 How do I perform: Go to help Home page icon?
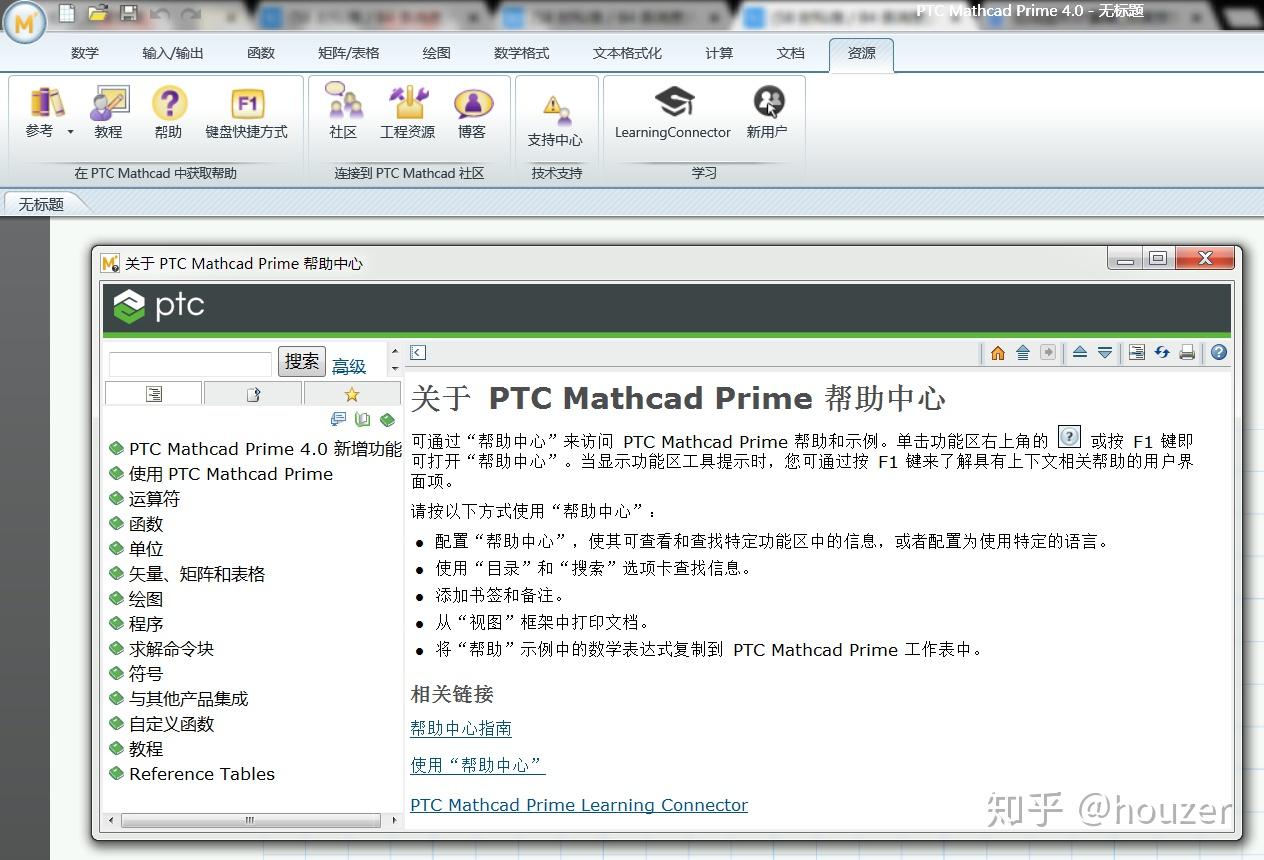[998, 352]
